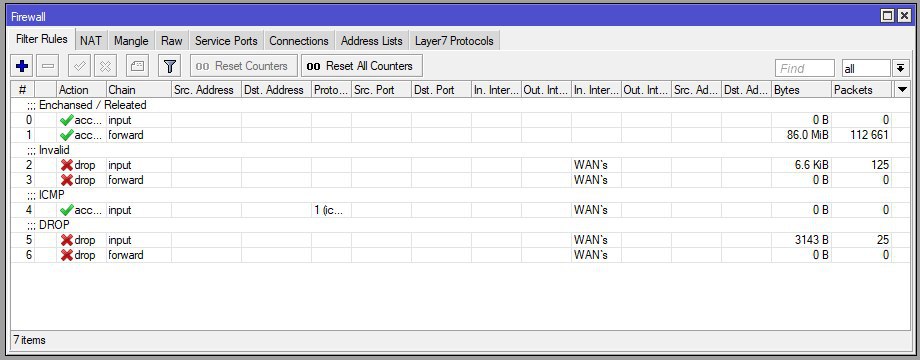Click the enable rule checkmark icon

pos(79,66)
